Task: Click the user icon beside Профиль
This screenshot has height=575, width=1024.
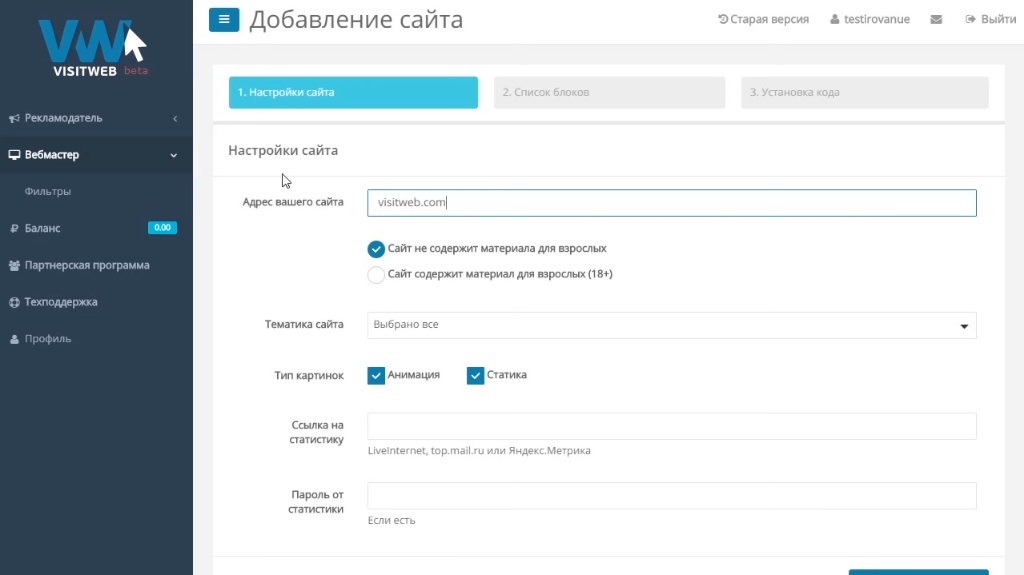Action: 14,339
